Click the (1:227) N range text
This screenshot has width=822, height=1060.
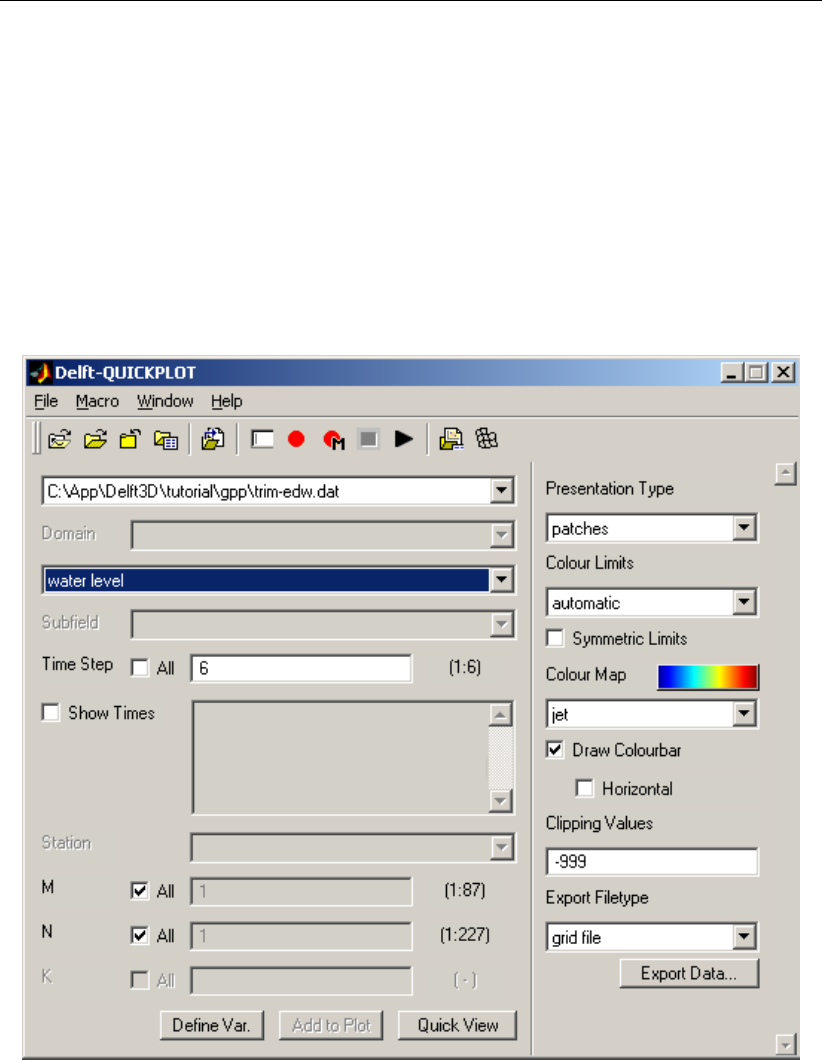pos(465,935)
